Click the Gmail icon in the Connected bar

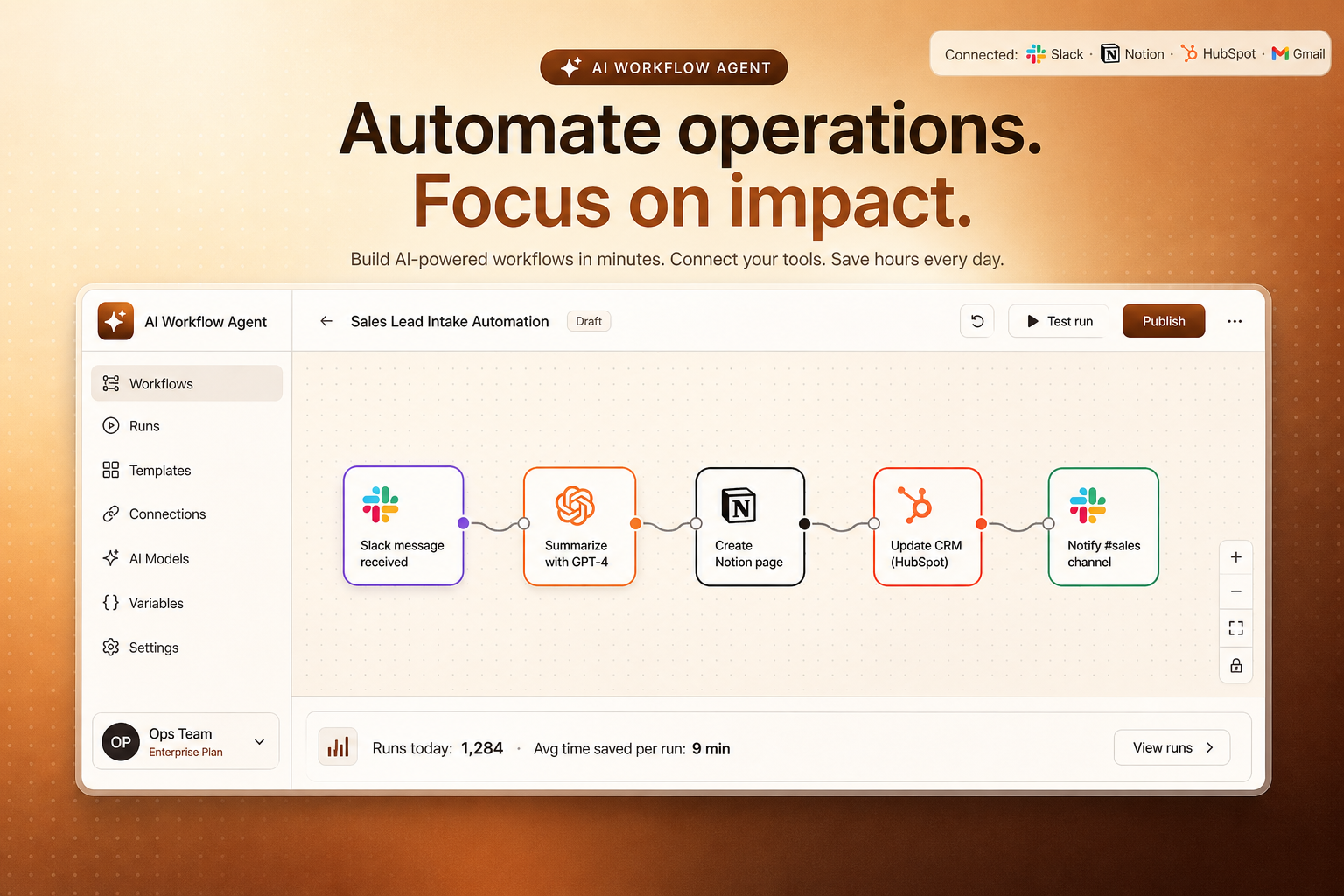1280,53
